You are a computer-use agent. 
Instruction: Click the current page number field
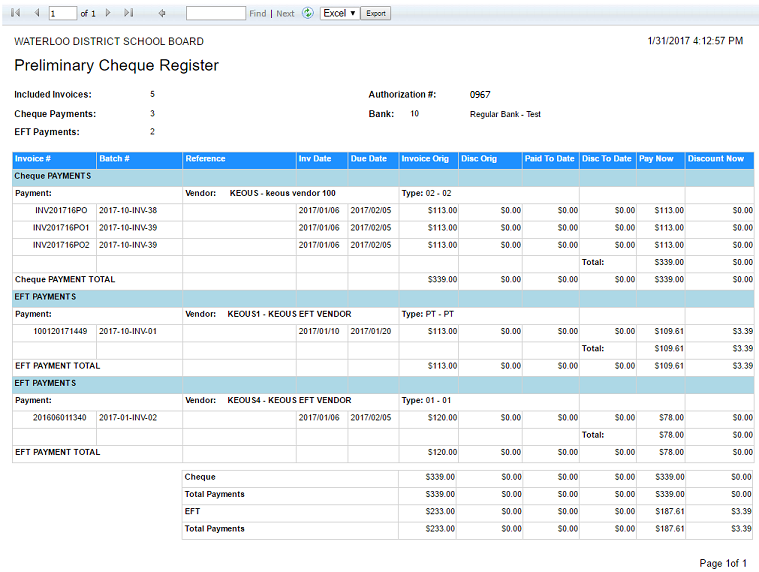click(x=62, y=13)
